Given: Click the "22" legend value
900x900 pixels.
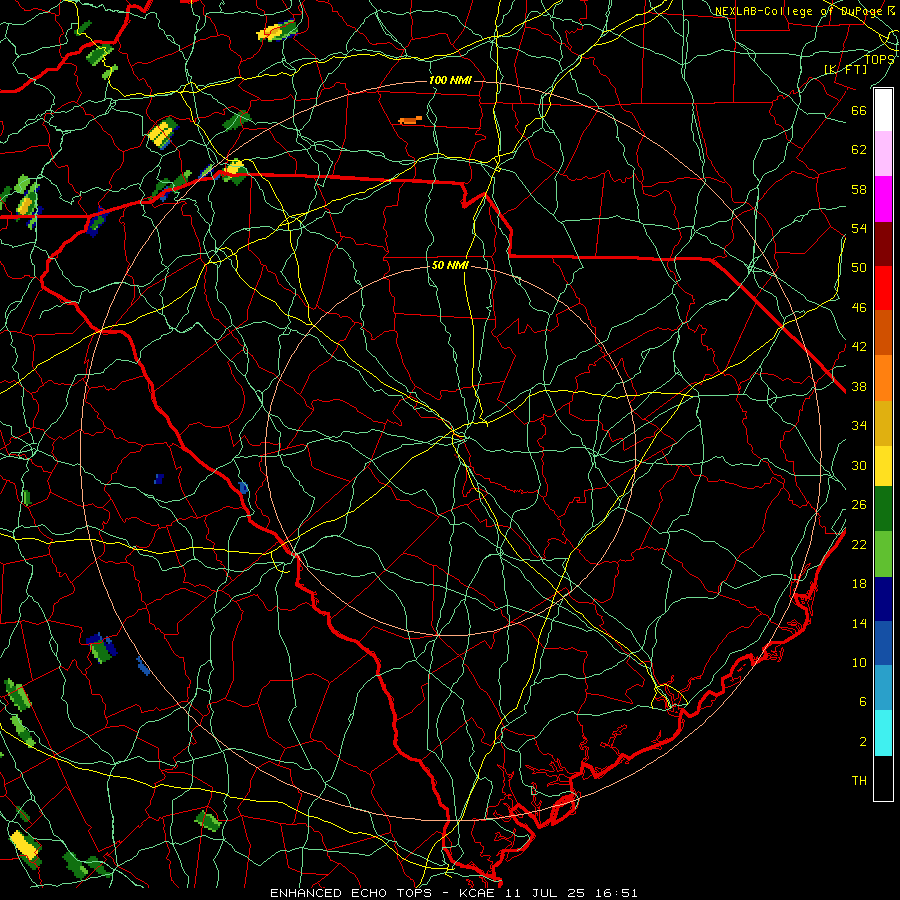Looking at the screenshot, I should 859,544.
